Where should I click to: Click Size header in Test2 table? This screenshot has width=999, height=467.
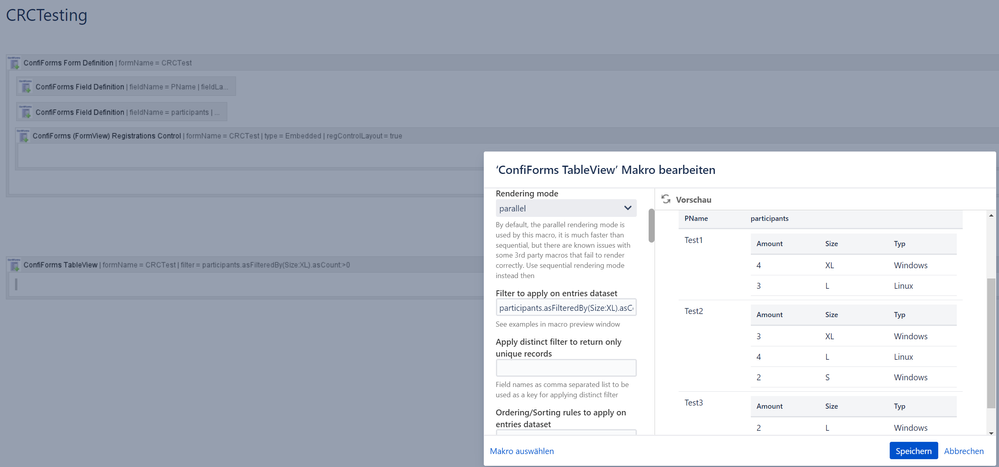pos(831,315)
